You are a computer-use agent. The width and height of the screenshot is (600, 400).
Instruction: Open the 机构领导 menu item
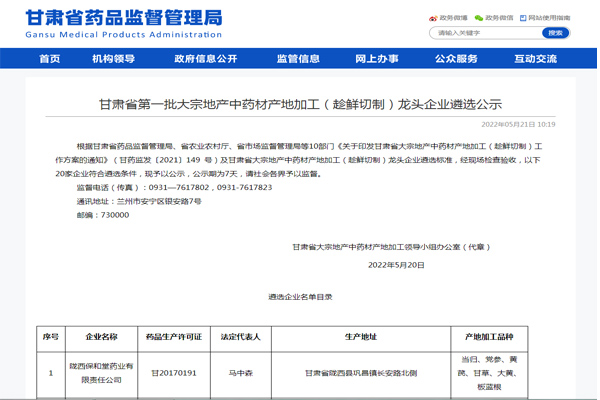click(x=113, y=59)
